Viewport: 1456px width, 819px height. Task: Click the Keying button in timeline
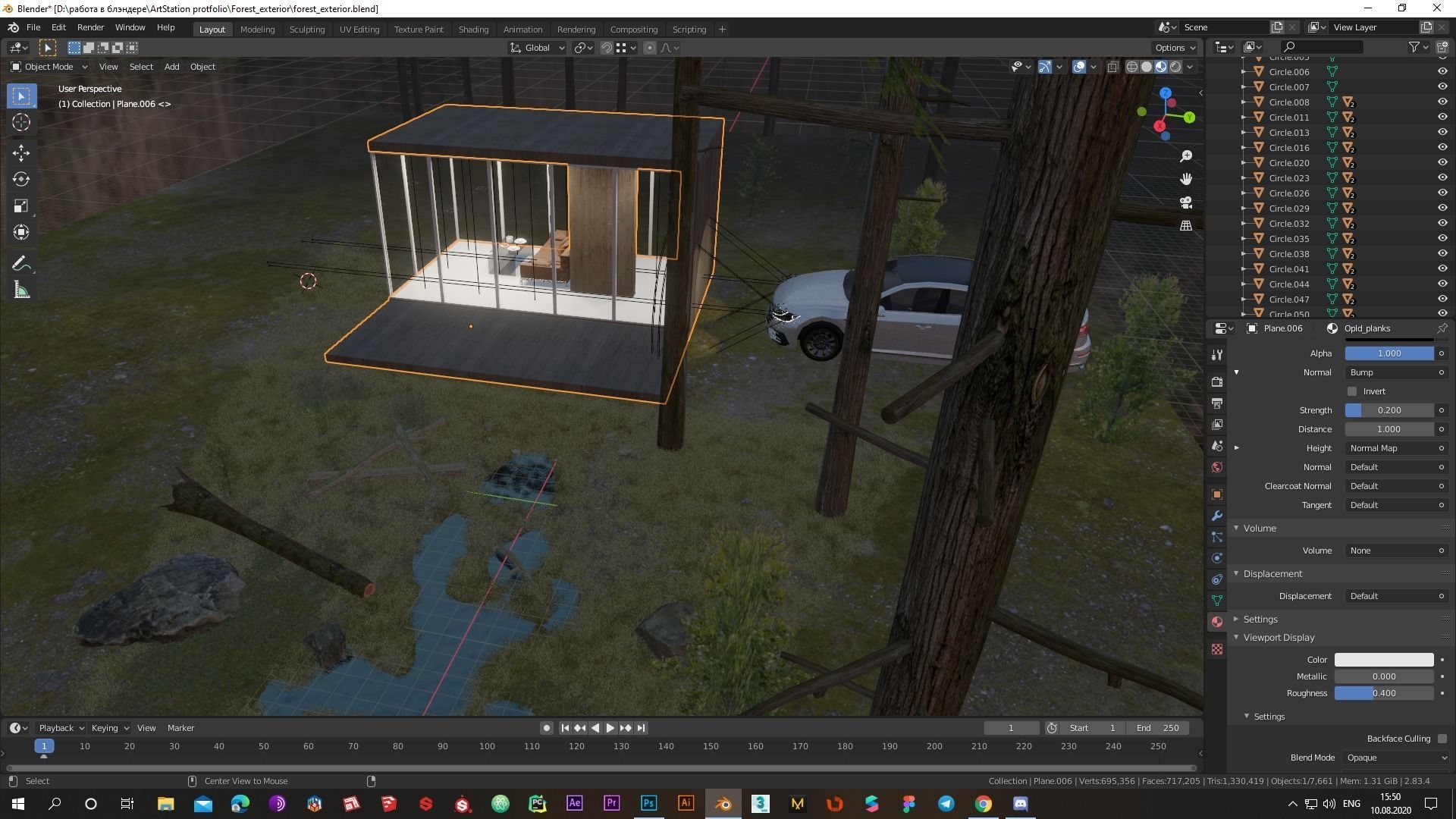point(110,728)
